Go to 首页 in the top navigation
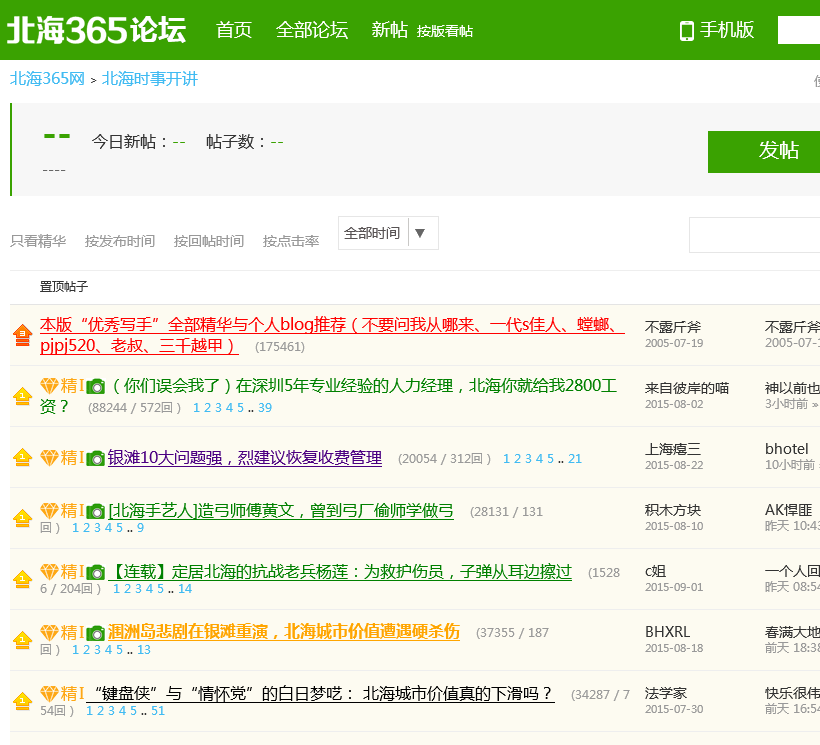Screen dimensions: 820x745 pyautogui.click(x=234, y=30)
